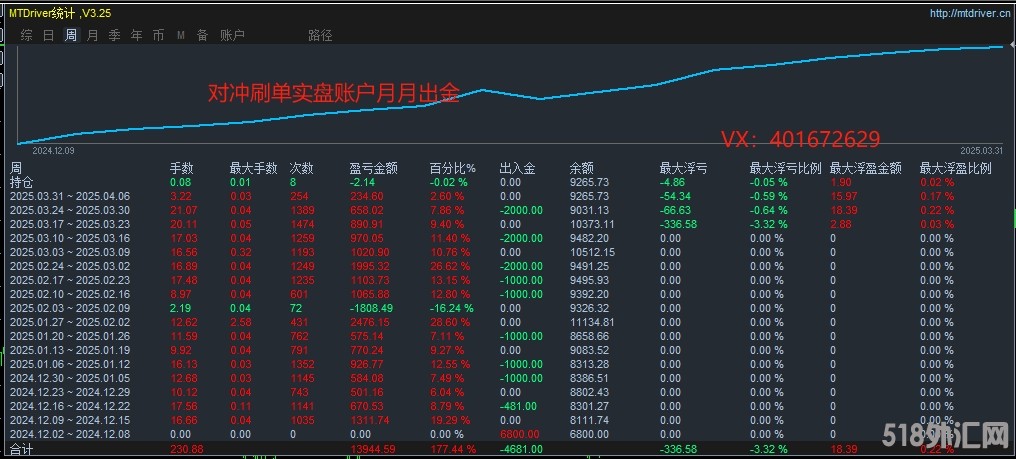Click balance value 11134.81
The width and height of the screenshot is (1016, 459).
592,322
